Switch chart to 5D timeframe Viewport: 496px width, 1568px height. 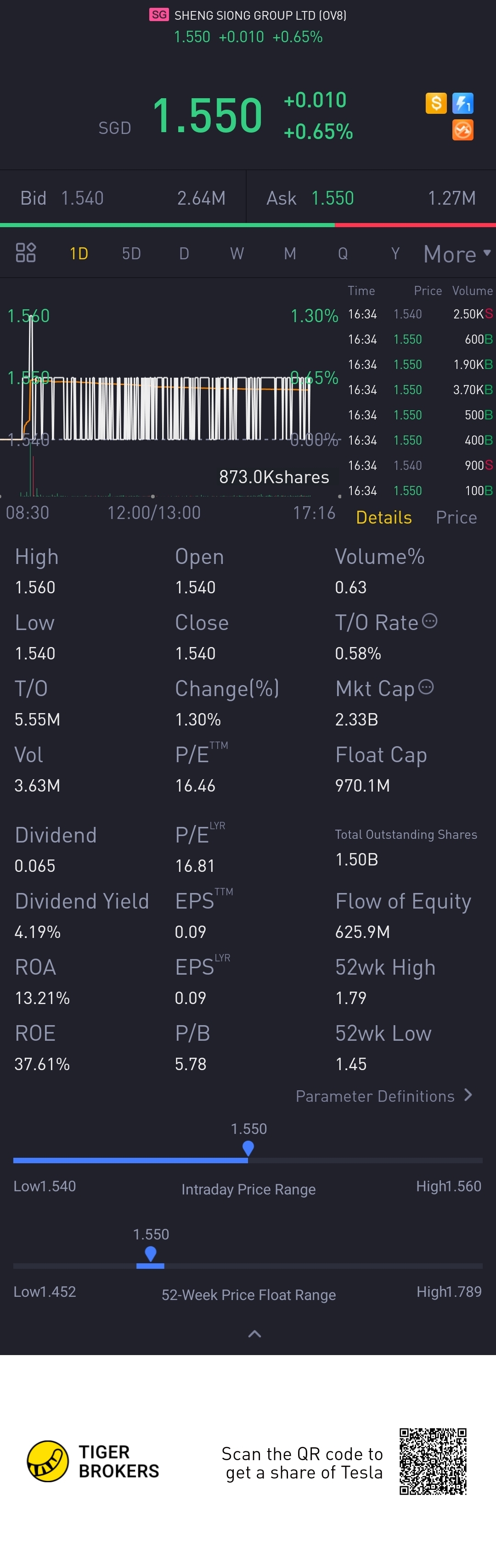tap(131, 253)
